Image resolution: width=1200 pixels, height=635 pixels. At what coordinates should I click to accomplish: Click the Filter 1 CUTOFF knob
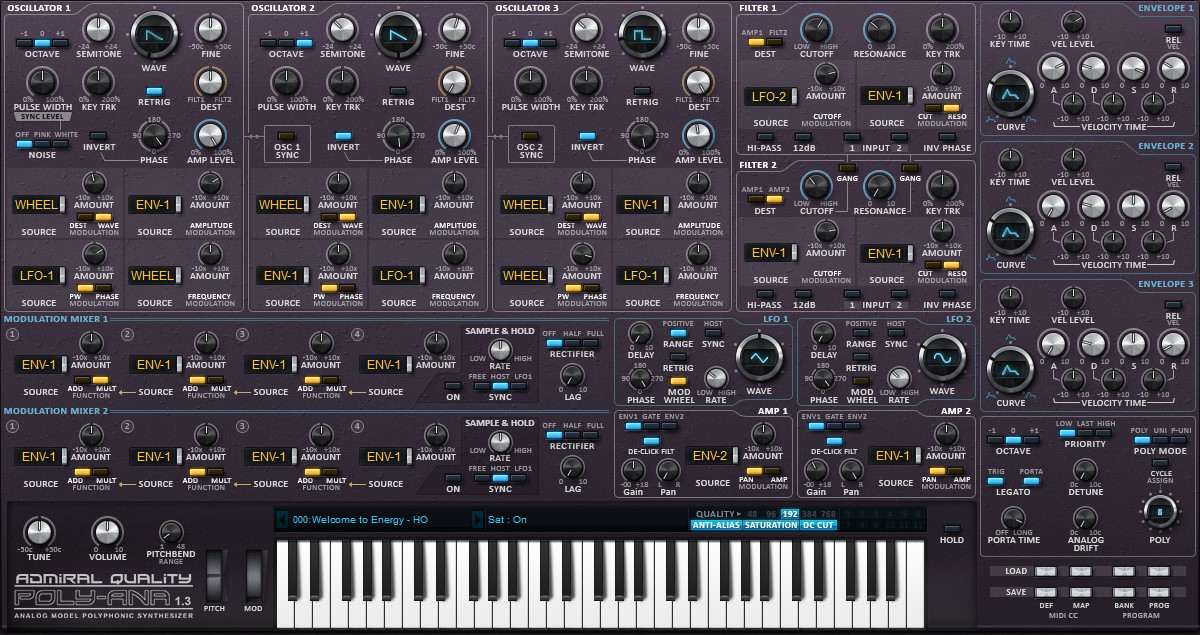pyautogui.click(x=815, y=29)
